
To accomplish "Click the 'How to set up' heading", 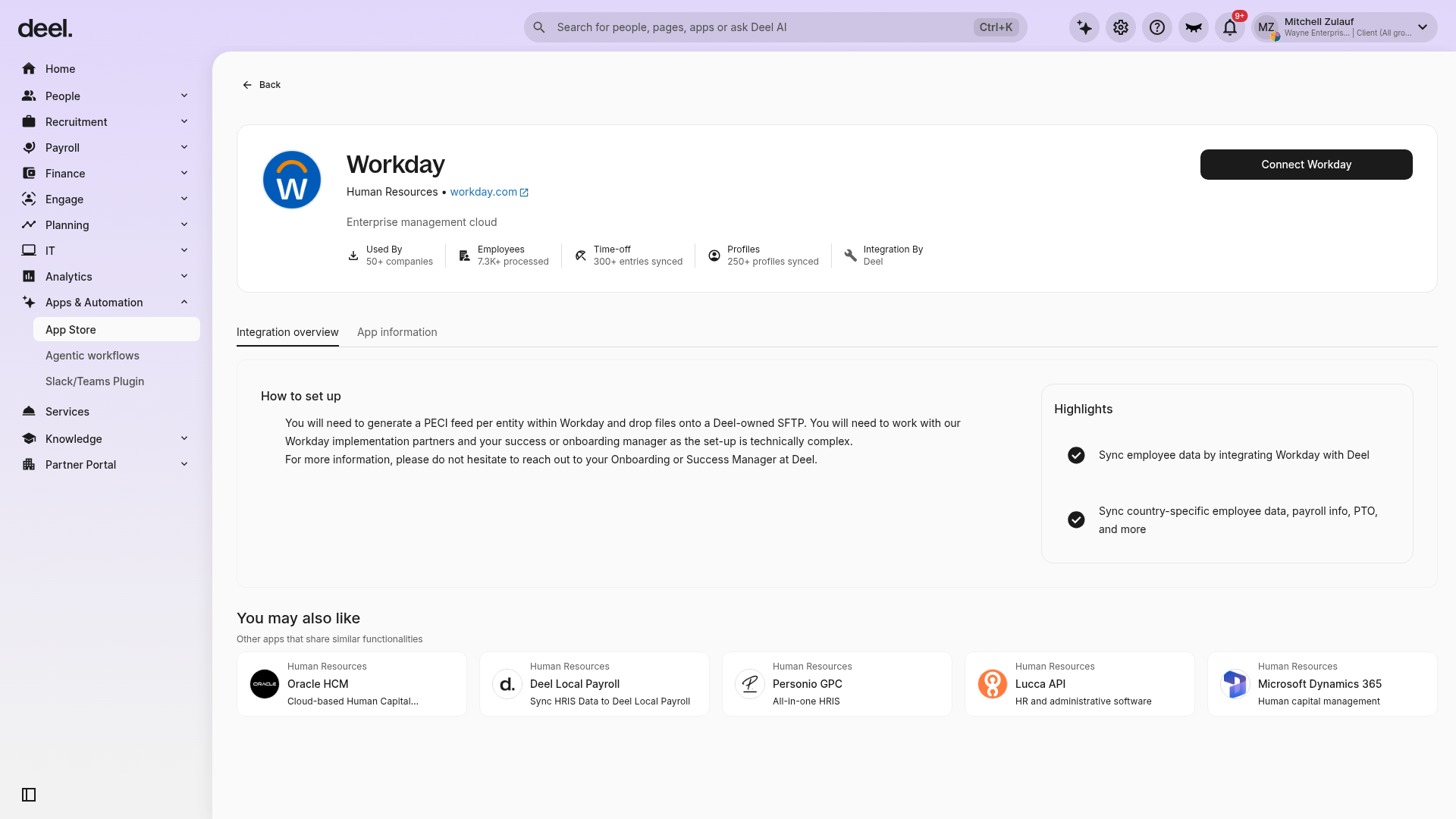I will point(301,396).
